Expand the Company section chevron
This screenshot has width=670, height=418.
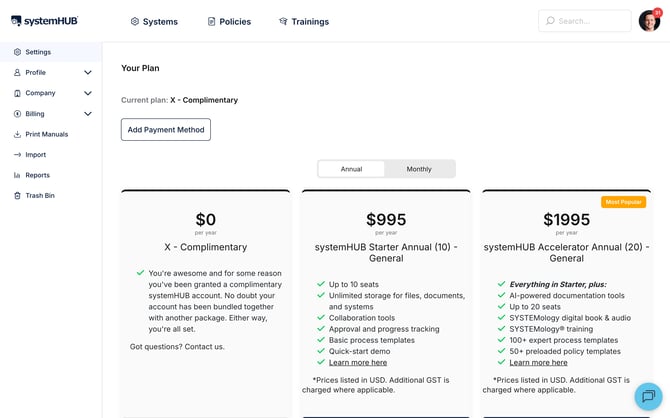click(x=88, y=93)
